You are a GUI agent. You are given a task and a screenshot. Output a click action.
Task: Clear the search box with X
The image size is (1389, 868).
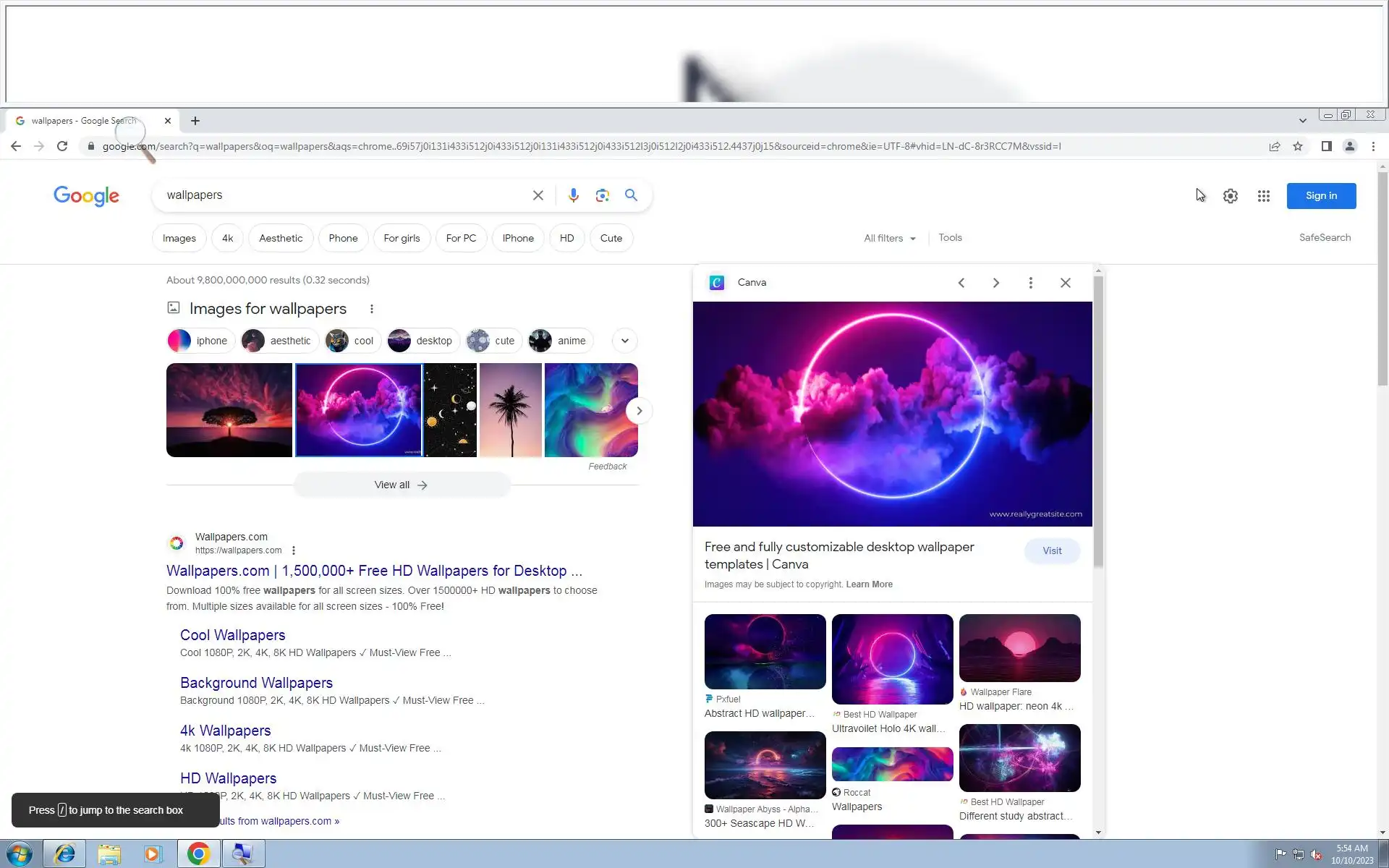click(538, 195)
